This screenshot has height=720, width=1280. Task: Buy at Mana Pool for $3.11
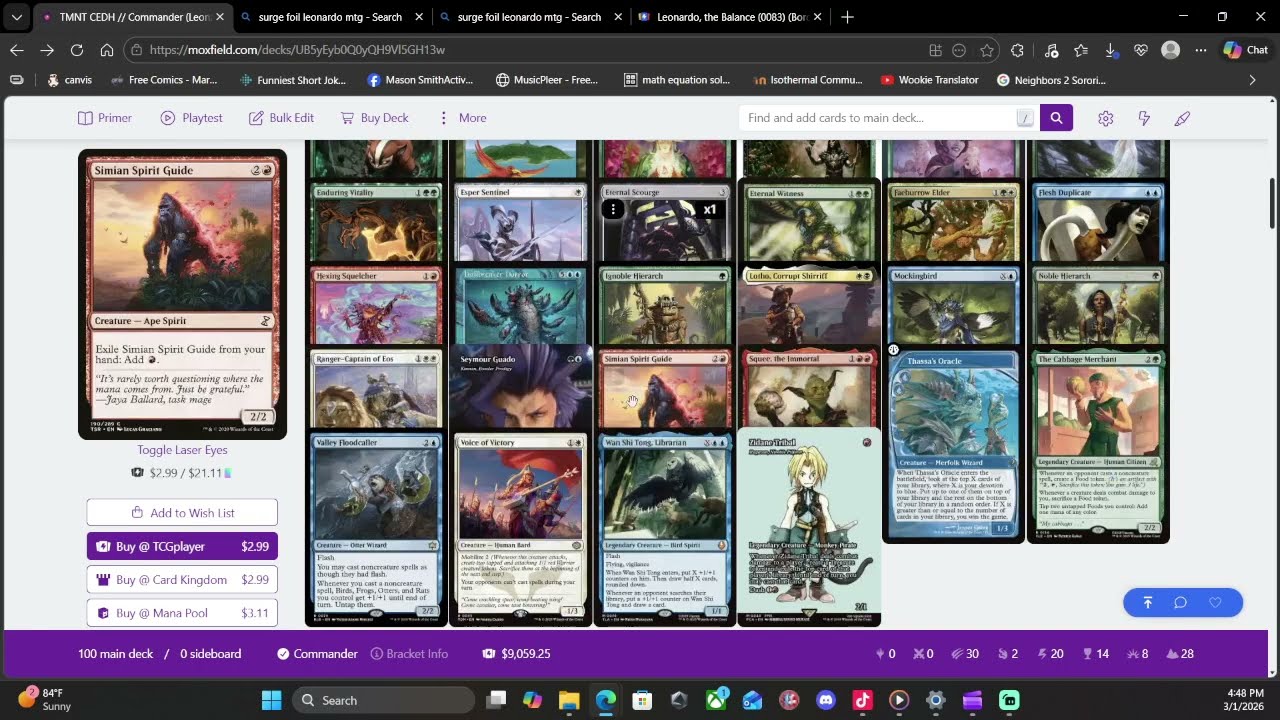tap(182, 613)
